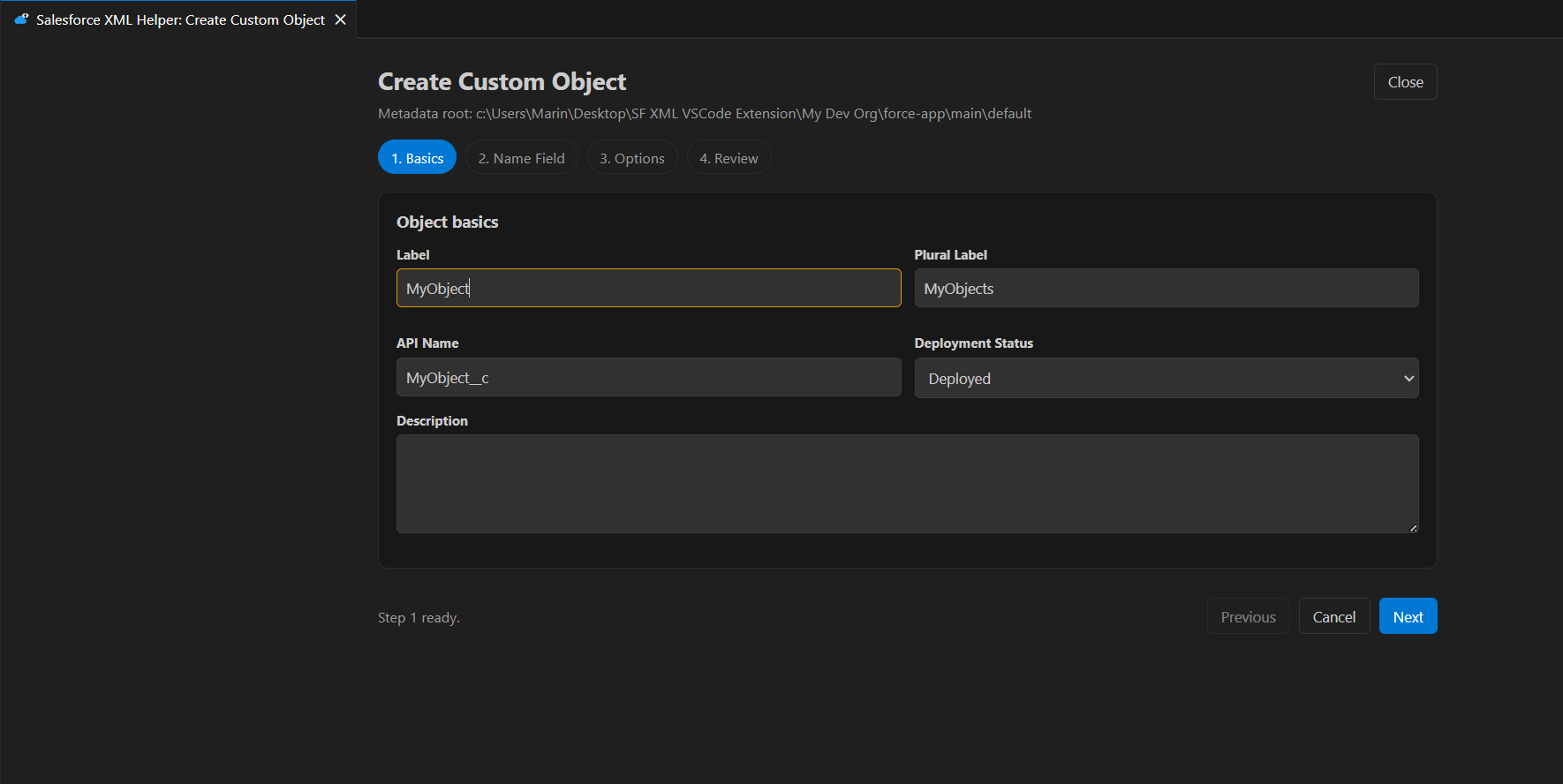
Task: Focus the Label input containing MyObject
Action: (648, 288)
